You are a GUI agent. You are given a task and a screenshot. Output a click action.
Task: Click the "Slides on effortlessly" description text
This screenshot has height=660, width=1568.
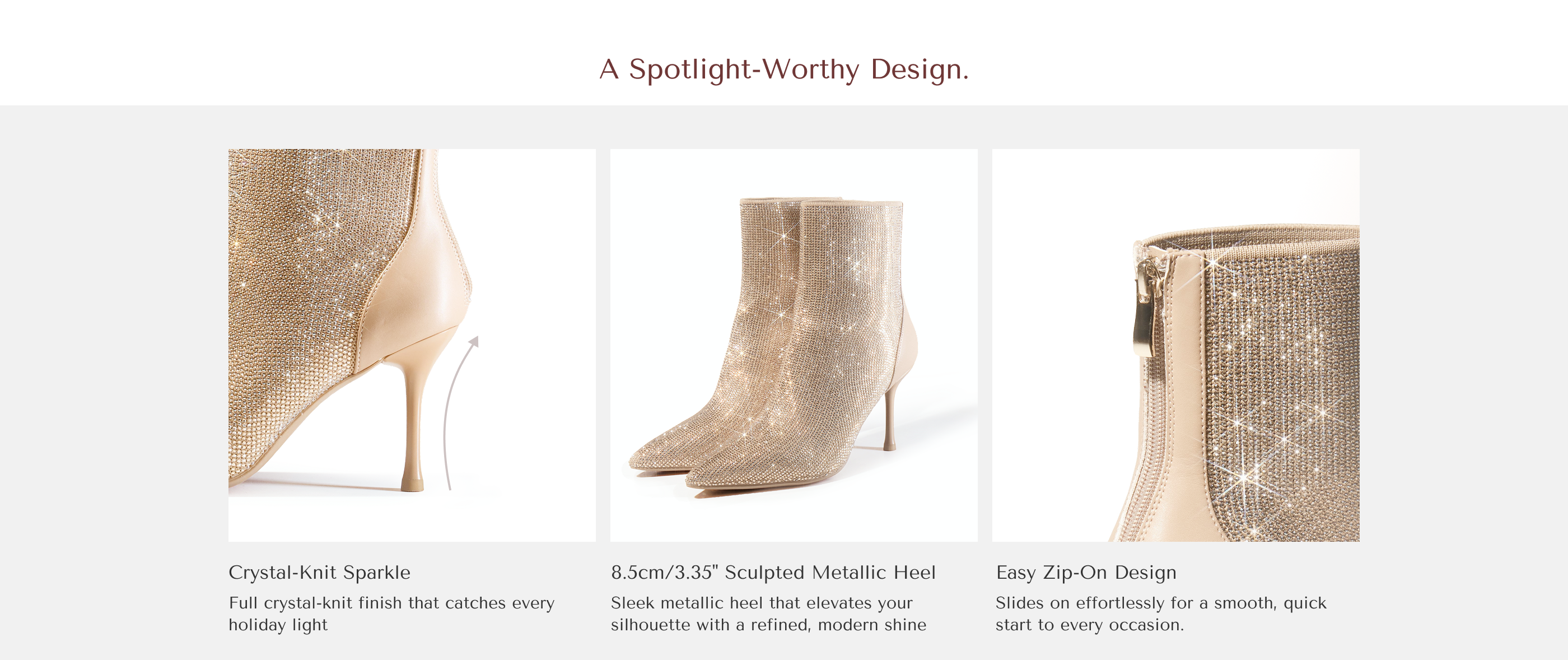(1160, 613)
